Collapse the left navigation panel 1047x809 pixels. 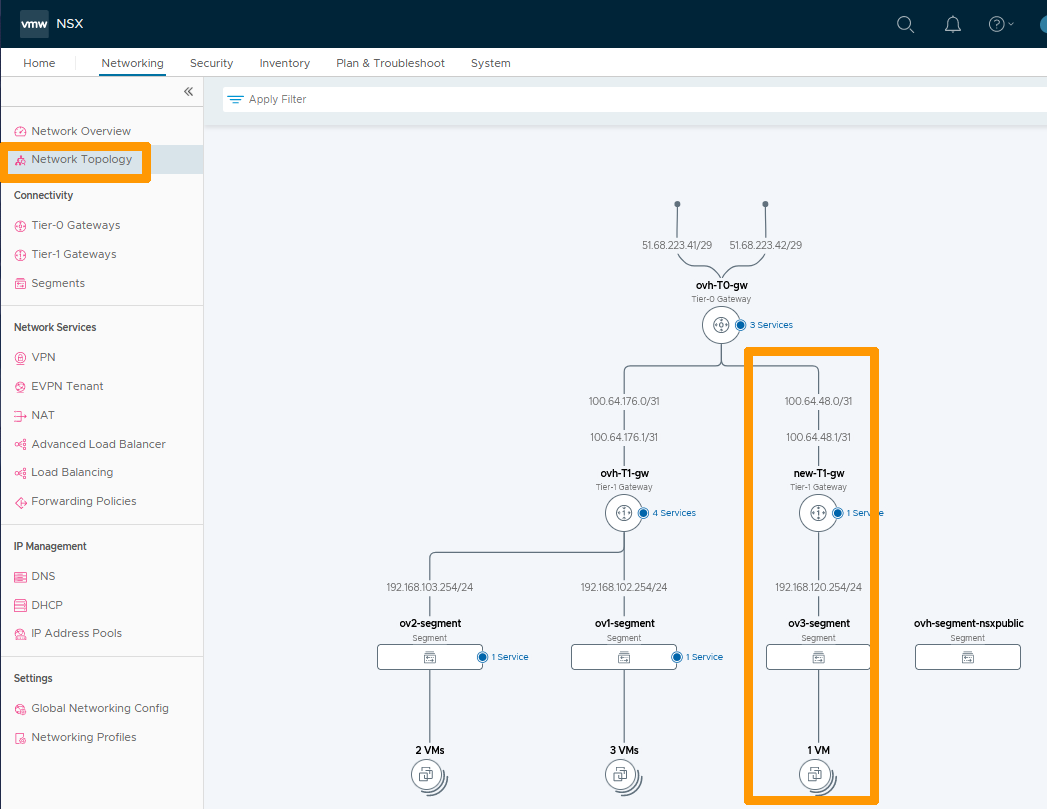pyautogui.click(x=188, y=91)
